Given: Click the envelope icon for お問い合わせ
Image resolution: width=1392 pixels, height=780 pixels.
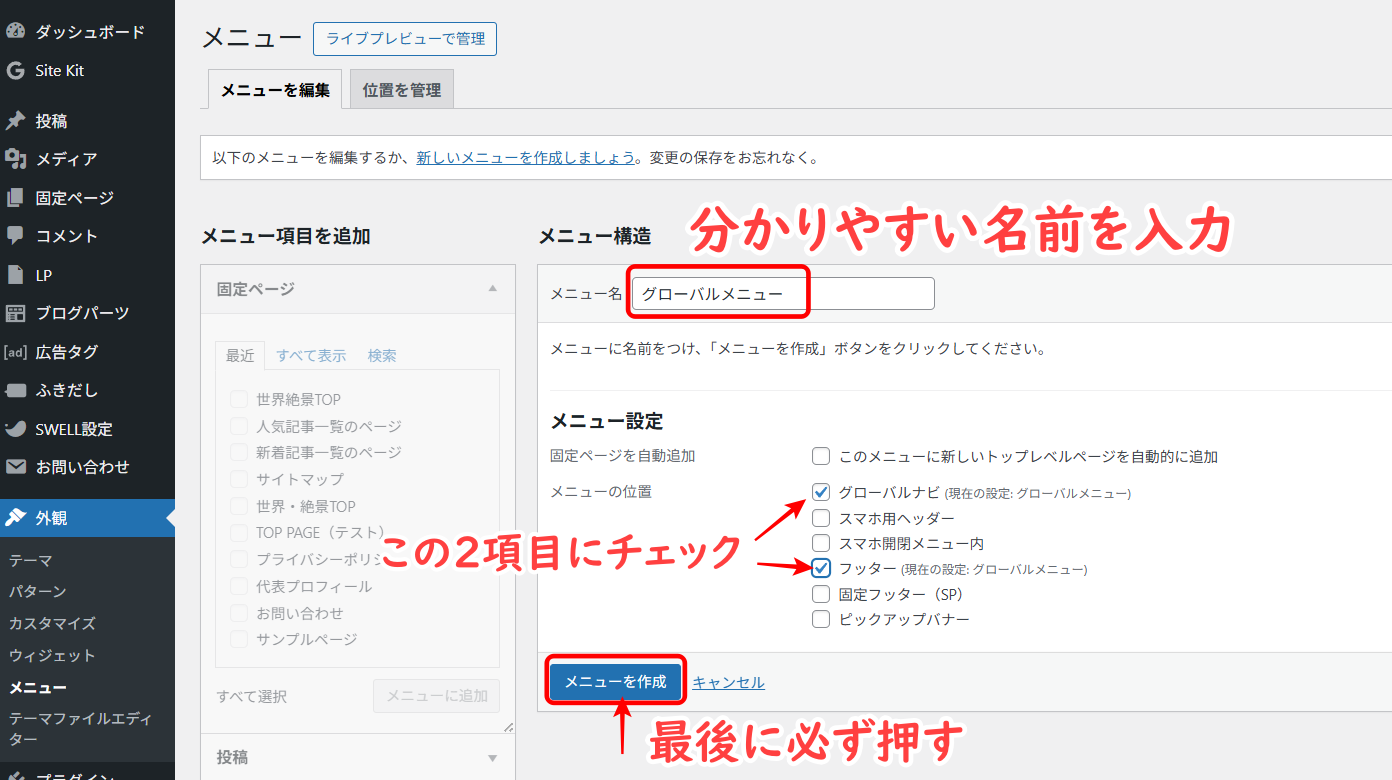Looking at the screenshot, I should click(x=15, y=467).
